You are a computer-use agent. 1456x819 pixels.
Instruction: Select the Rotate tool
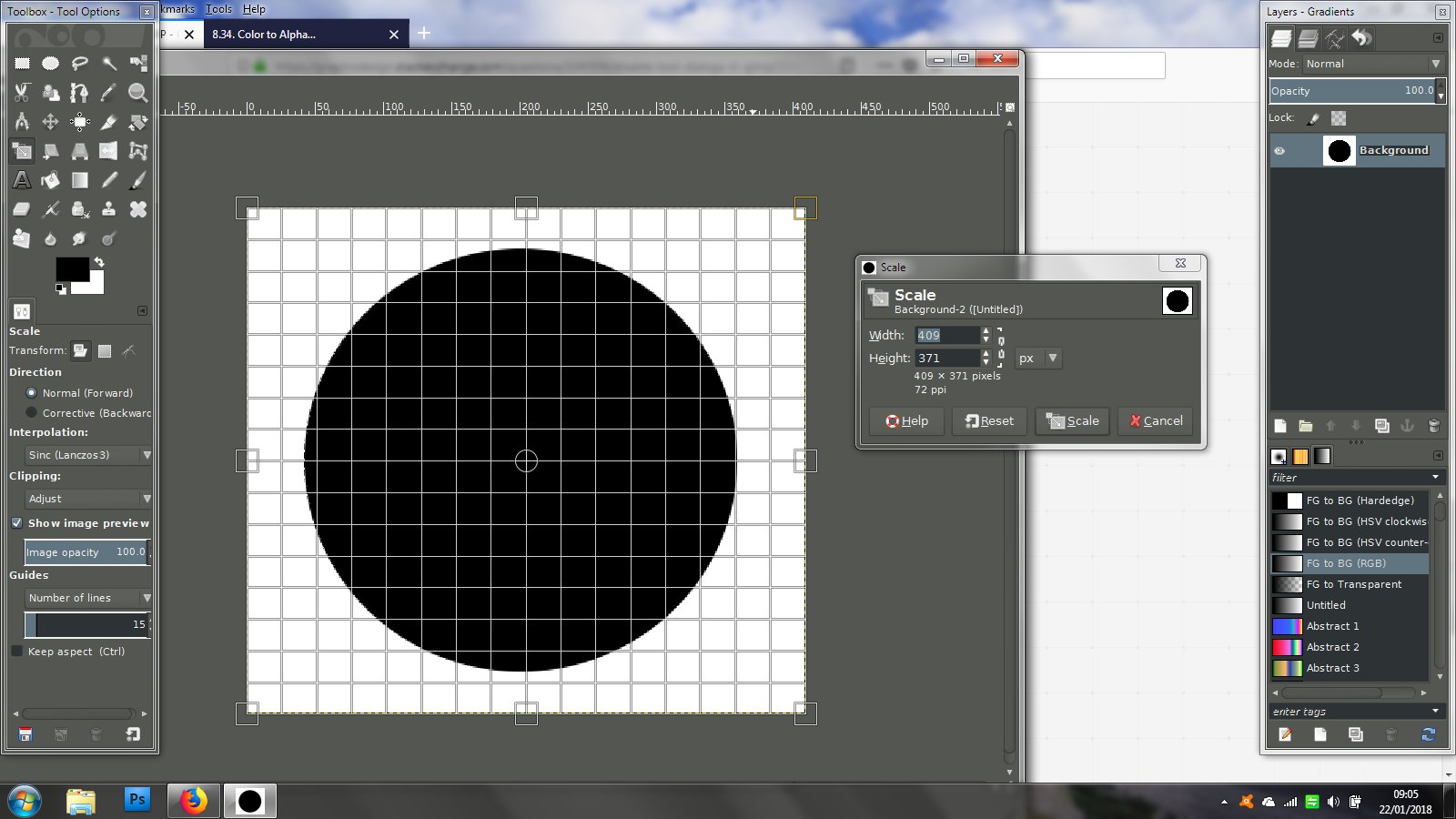click(x=138, y=122)
